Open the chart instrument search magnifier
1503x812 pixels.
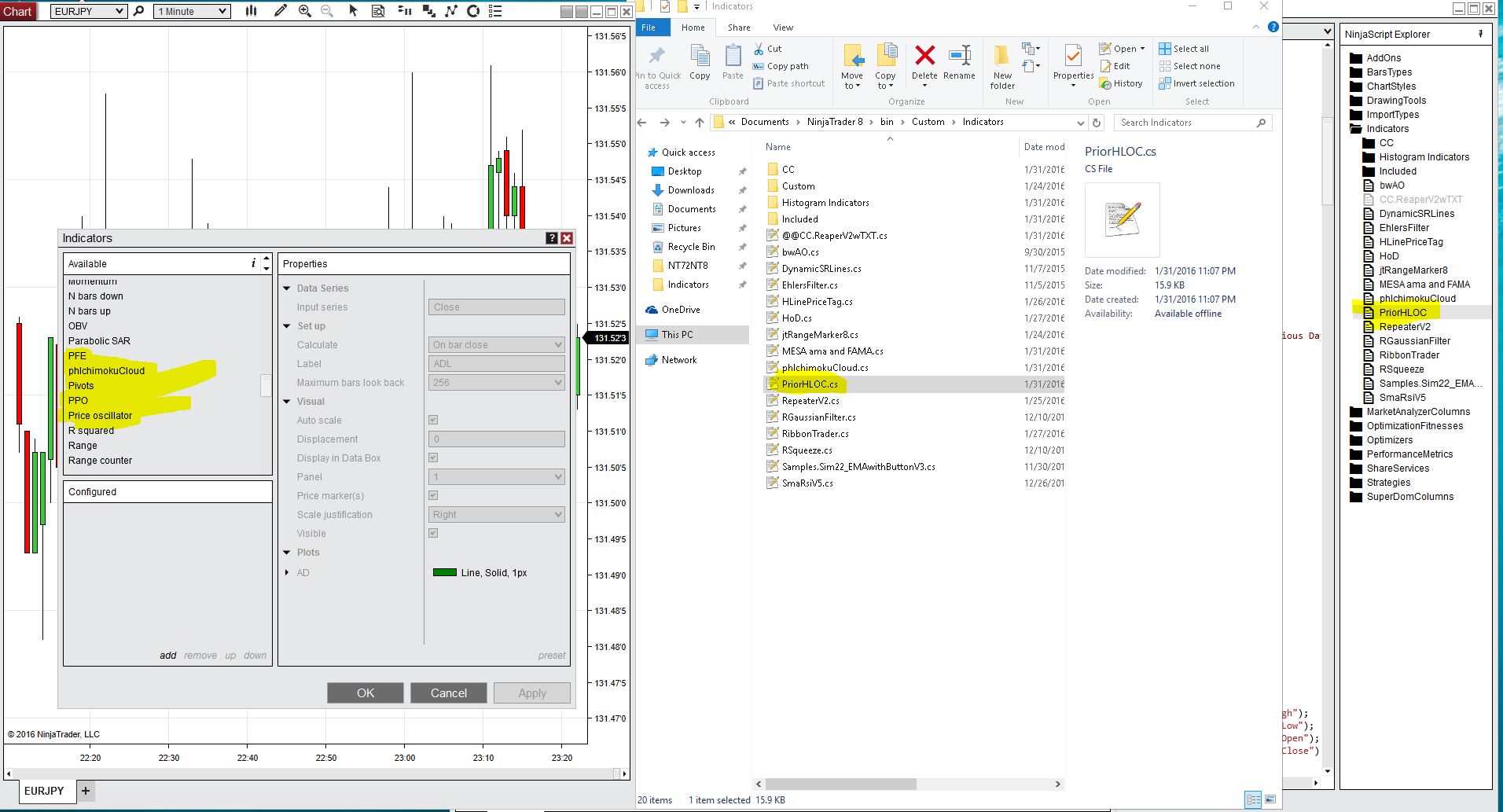(139, 11)
